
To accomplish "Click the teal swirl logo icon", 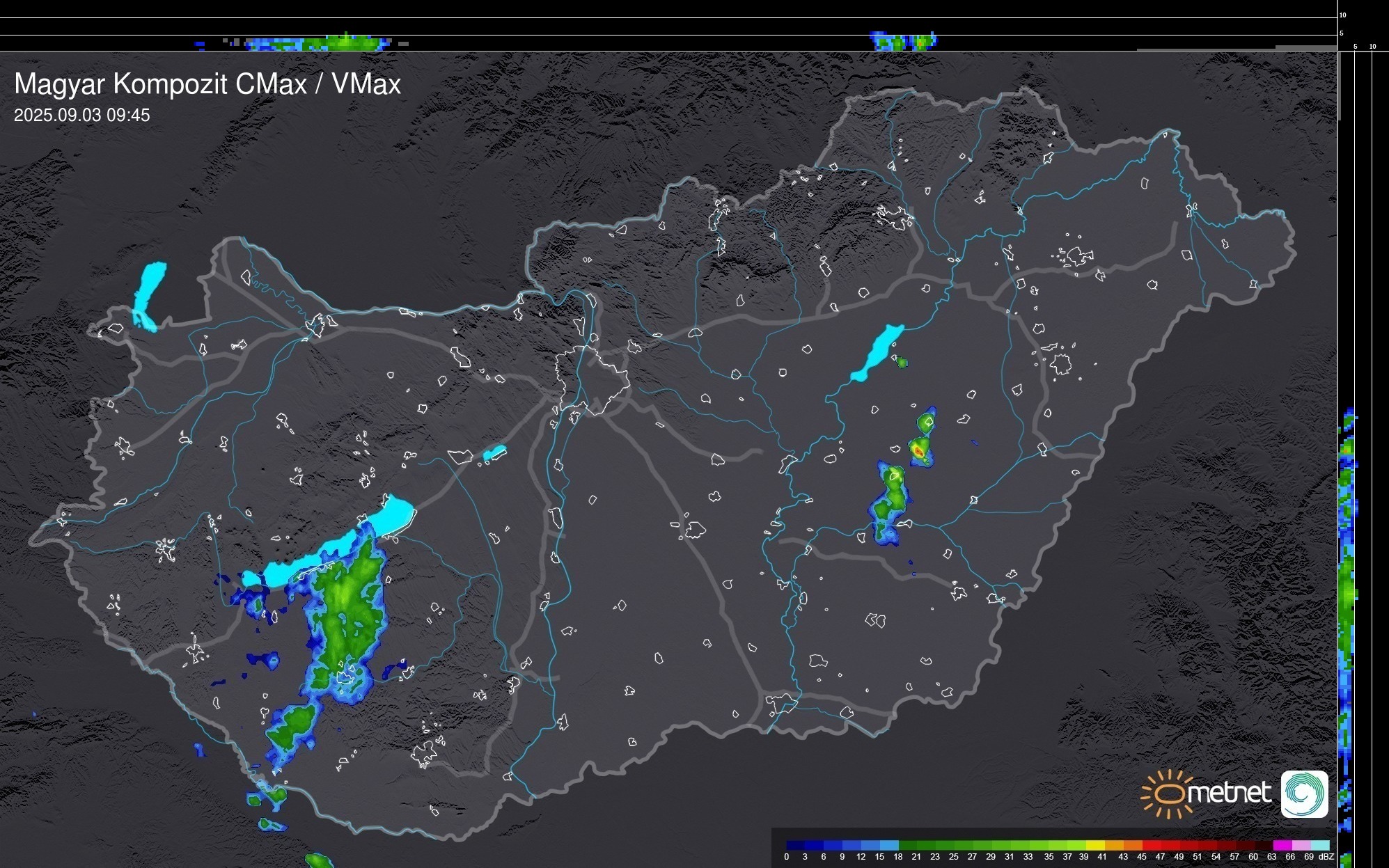I will [1305, 794].
